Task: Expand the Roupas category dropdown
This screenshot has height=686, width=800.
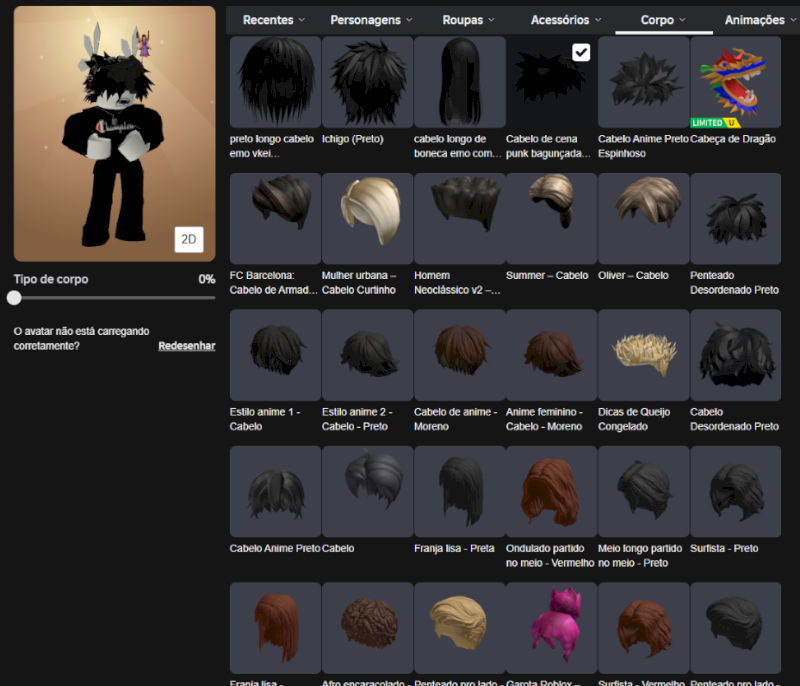Action: pyautogui.click(x=469, y=20)
